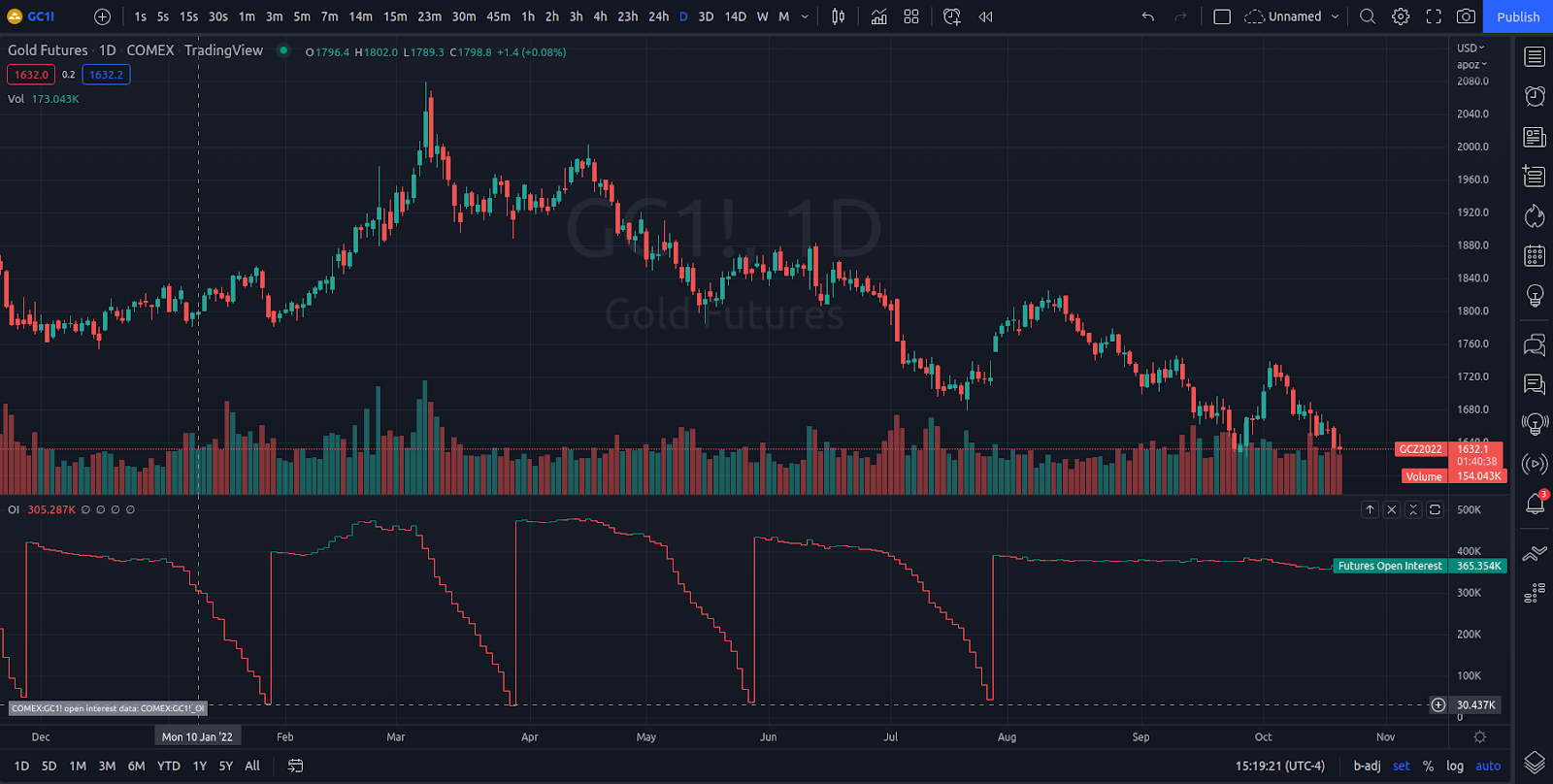Click the sell price 1632.0 button
Viewport: 1553px width, 784px height.
coord(31,75)
